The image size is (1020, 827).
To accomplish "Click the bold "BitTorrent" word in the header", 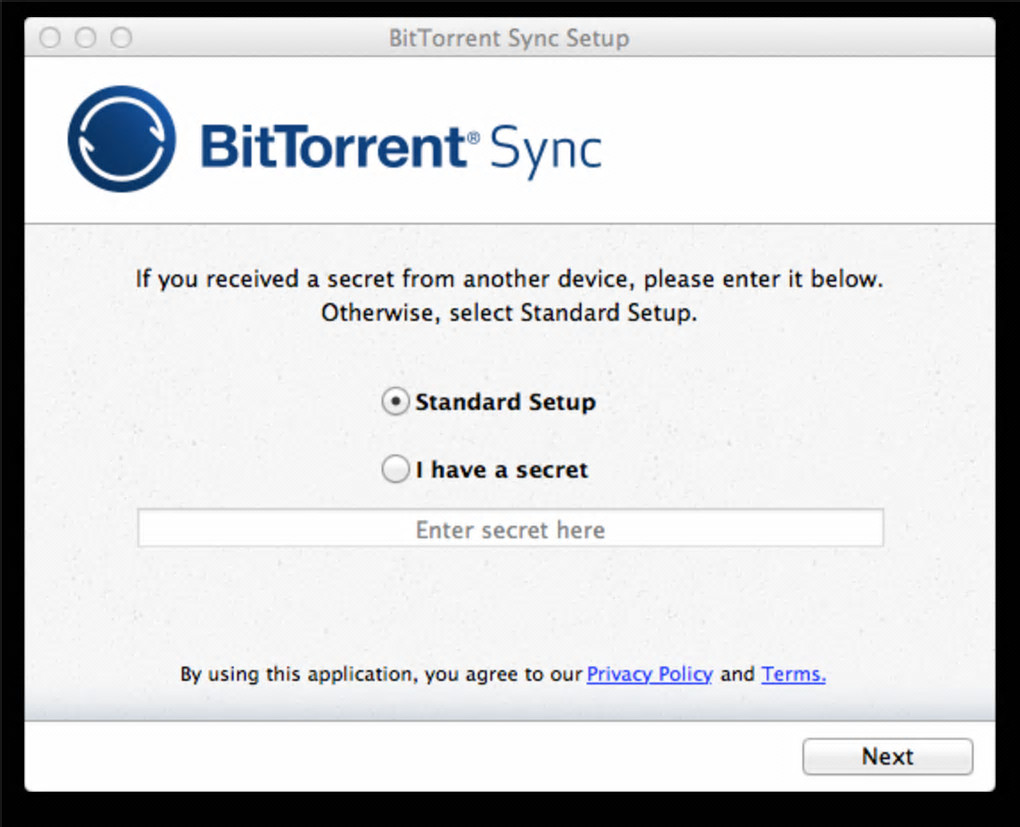I will pyautogui.click(x=333, y=147).
